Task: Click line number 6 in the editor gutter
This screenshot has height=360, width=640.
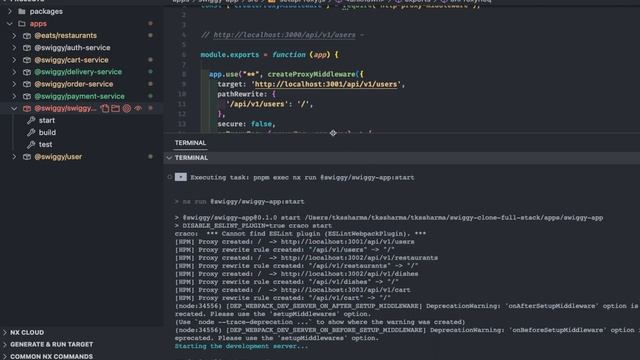Action: click(x=184, y=55)
